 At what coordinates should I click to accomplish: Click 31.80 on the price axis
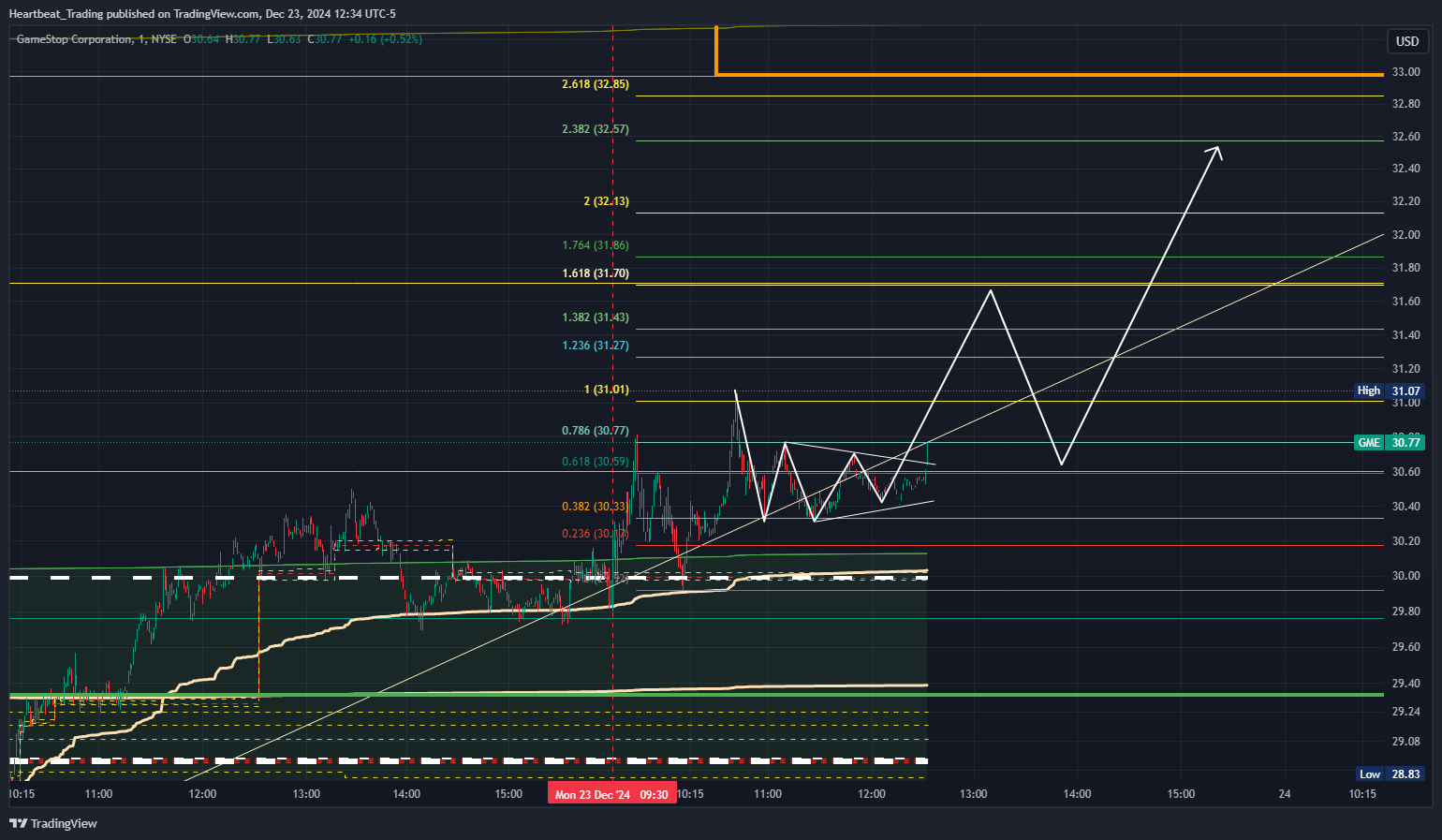pyautogui.click(x=1405, y=268)
